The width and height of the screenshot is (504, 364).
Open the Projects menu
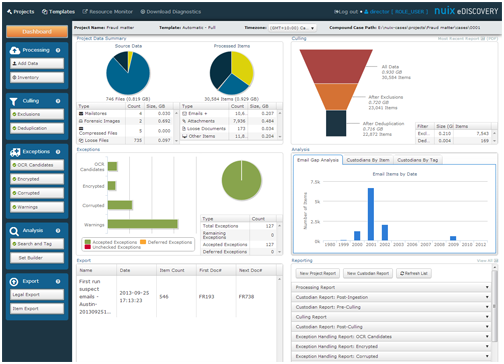tap(21, 12)
